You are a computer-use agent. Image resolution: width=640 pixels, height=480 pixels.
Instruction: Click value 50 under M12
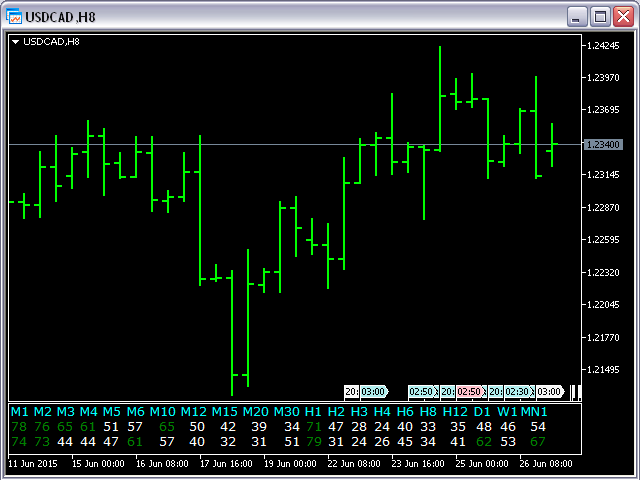(x=197, y=427)
